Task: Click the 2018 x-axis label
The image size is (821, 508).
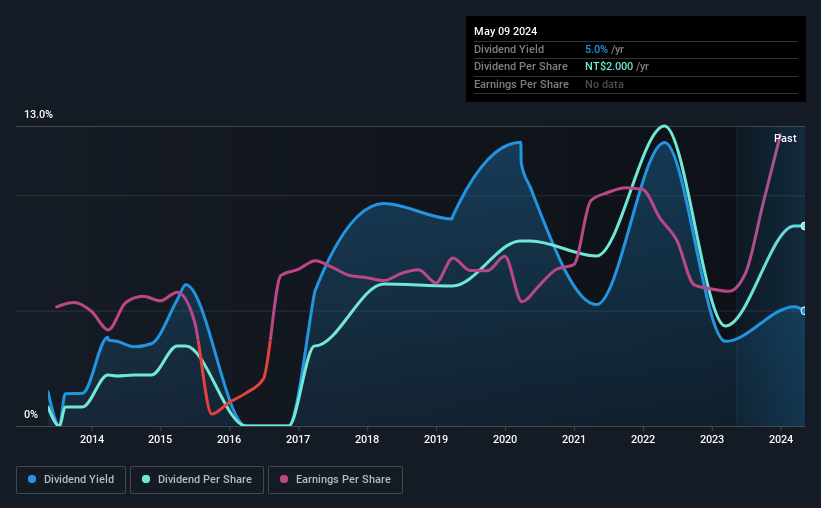Action: coord(367,439)
